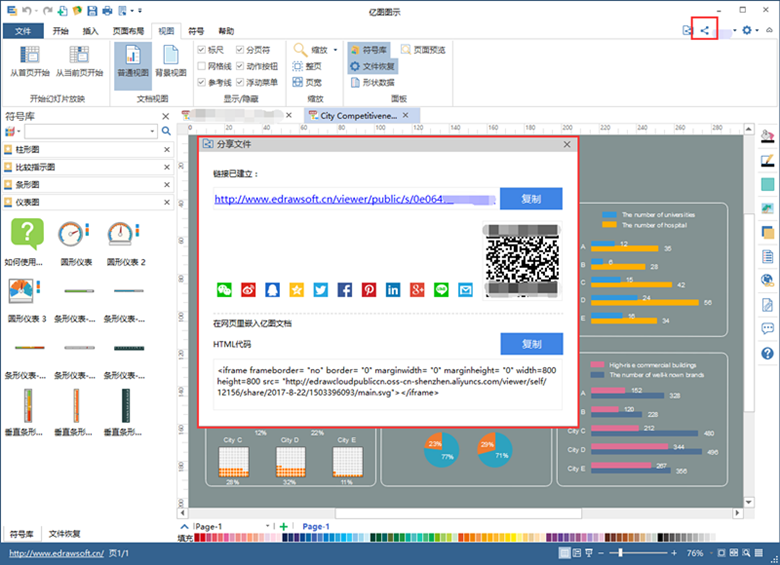Open the 页面布局 ribbon tab

(x=127, y=31)
